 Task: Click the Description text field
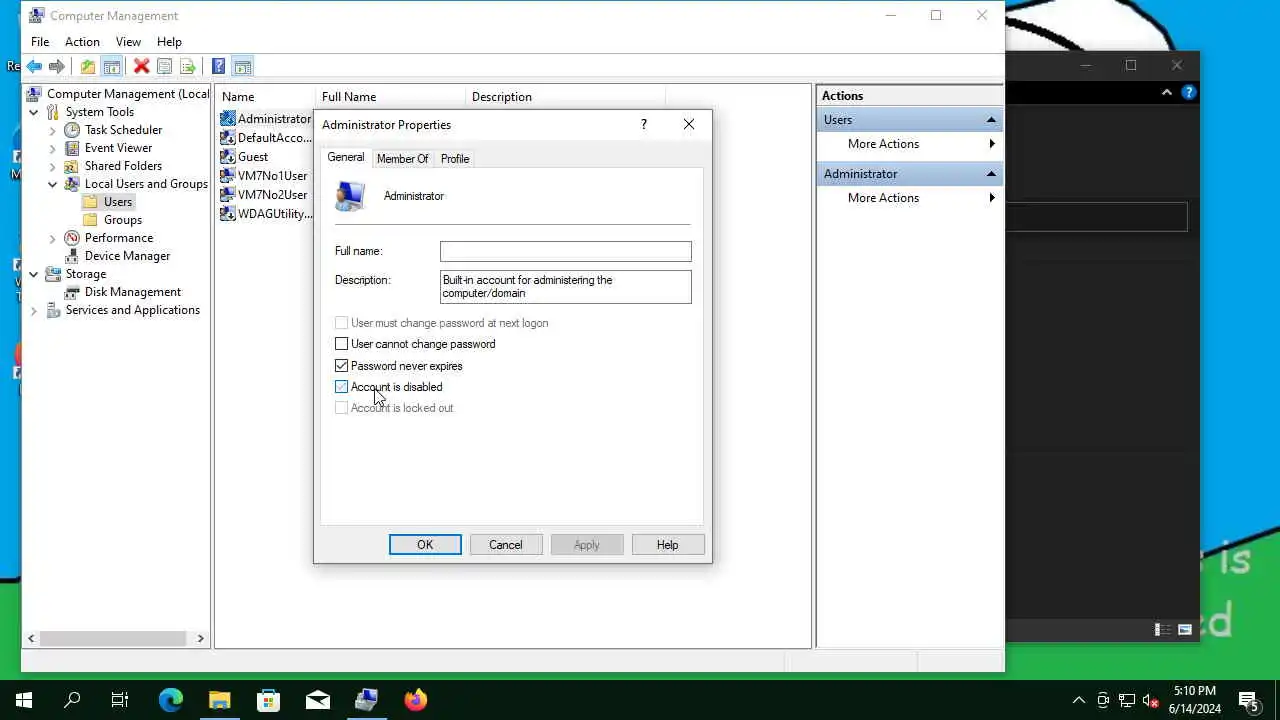pyautogui.click(x=566, y=287)
